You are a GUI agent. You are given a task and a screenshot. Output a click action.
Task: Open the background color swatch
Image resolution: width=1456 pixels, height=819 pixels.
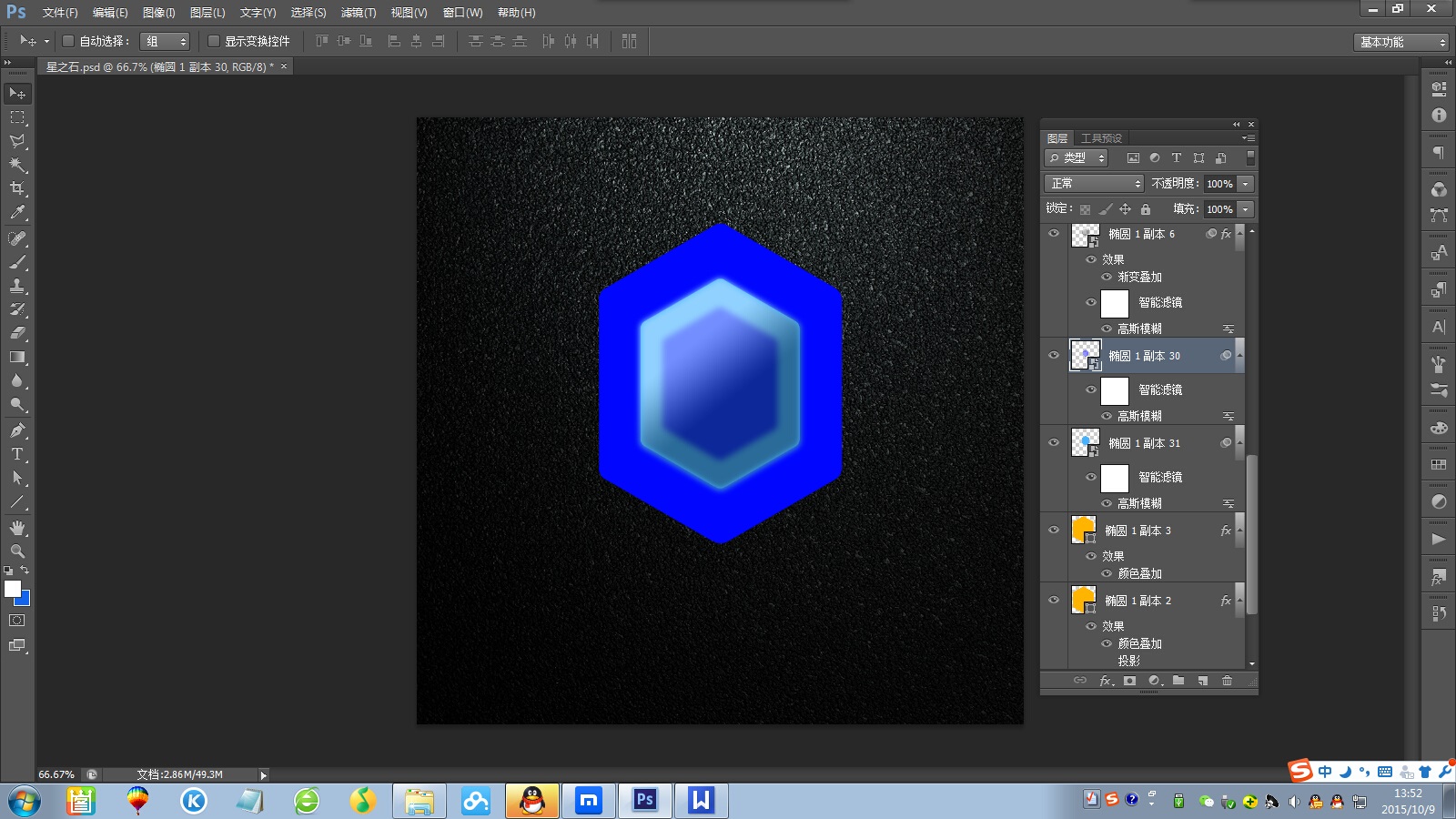pyautogui.click(x=25, y=600)
